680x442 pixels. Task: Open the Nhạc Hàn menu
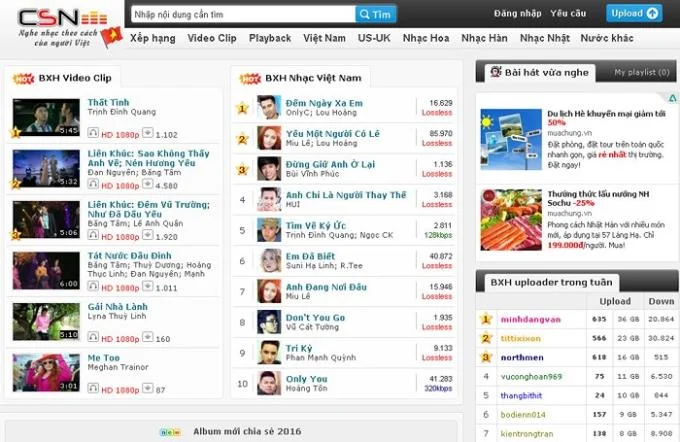[x=484, y=38]
